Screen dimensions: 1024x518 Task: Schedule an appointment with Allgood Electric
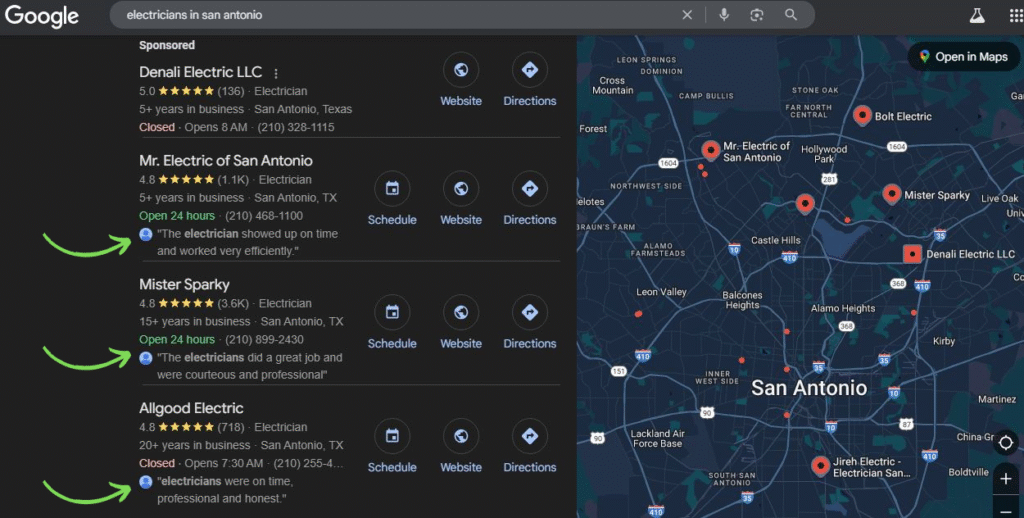click(x=392, y=436)
